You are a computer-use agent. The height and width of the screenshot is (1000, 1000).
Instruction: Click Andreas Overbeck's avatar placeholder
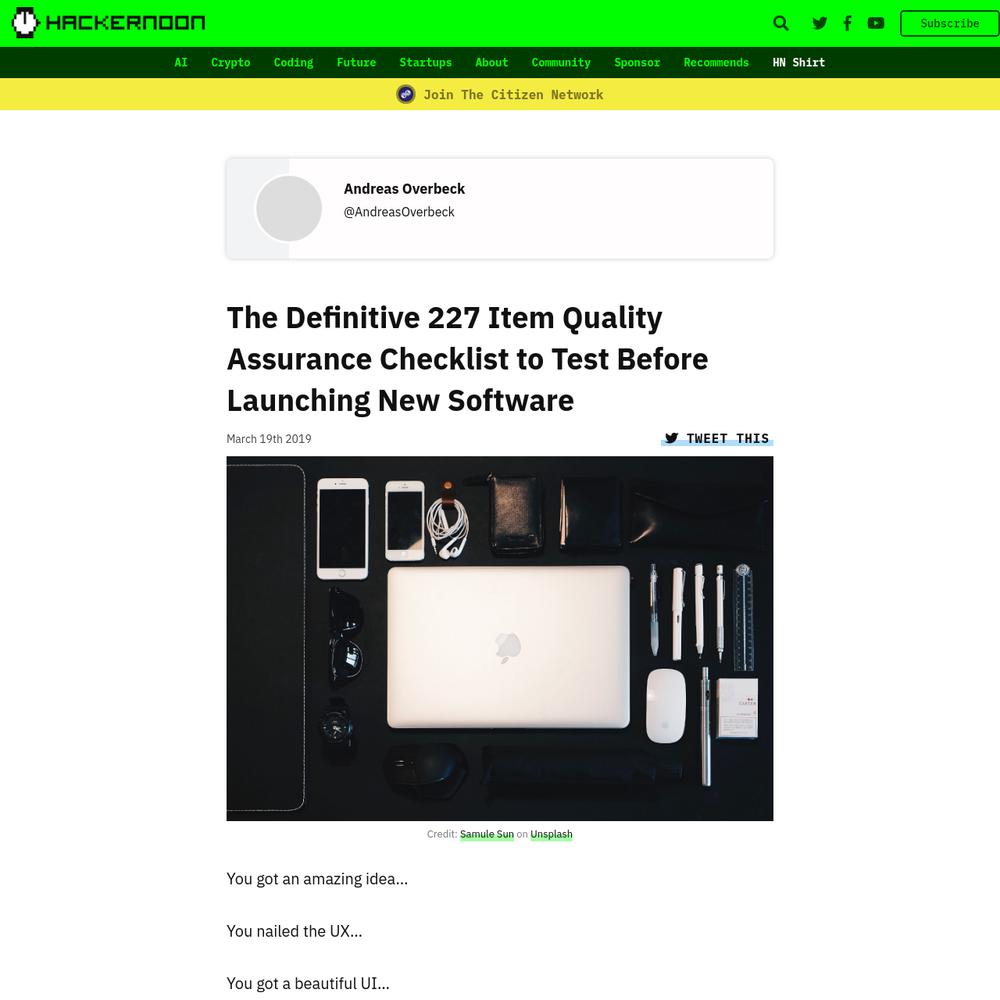click(289, 209)
